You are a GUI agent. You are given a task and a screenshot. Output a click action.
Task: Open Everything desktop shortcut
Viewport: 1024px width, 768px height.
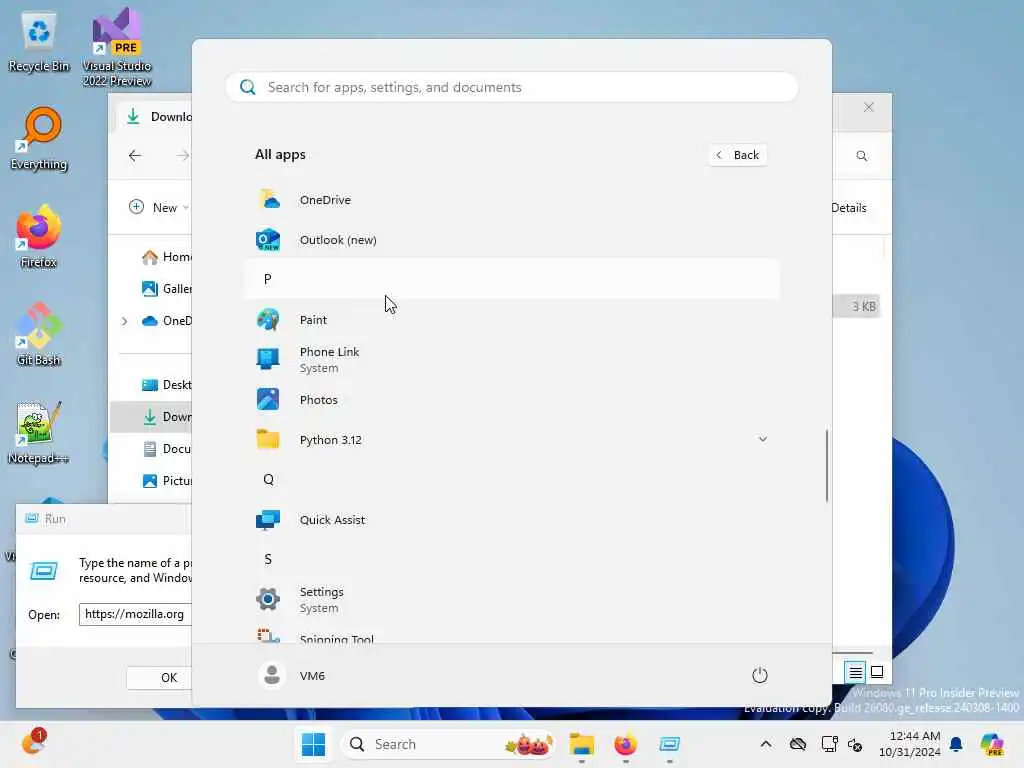(39, 140)
